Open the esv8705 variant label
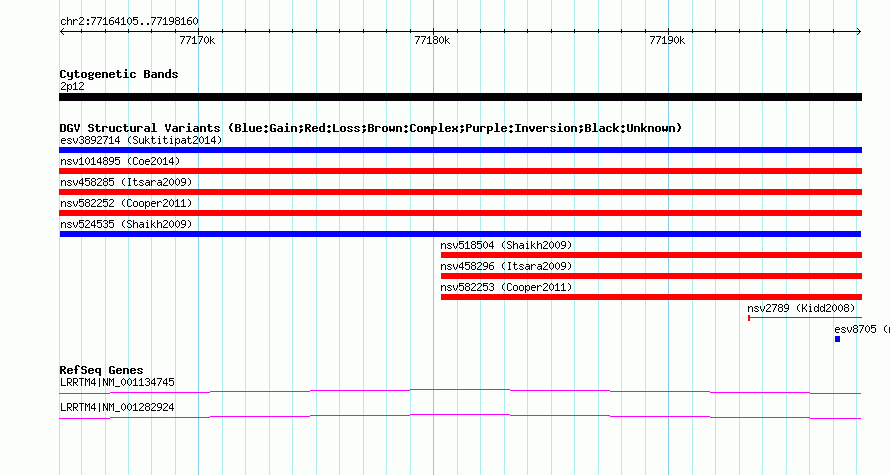 pos(862,329)
